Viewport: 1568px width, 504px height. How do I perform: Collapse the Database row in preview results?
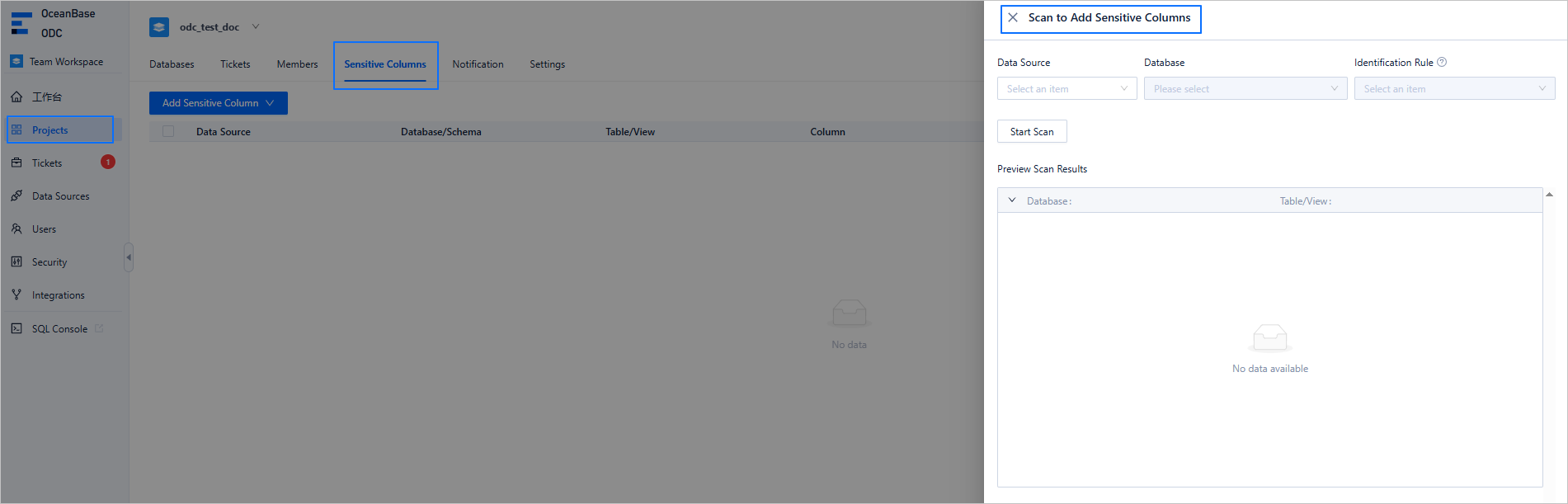[x=1012, y=200]
